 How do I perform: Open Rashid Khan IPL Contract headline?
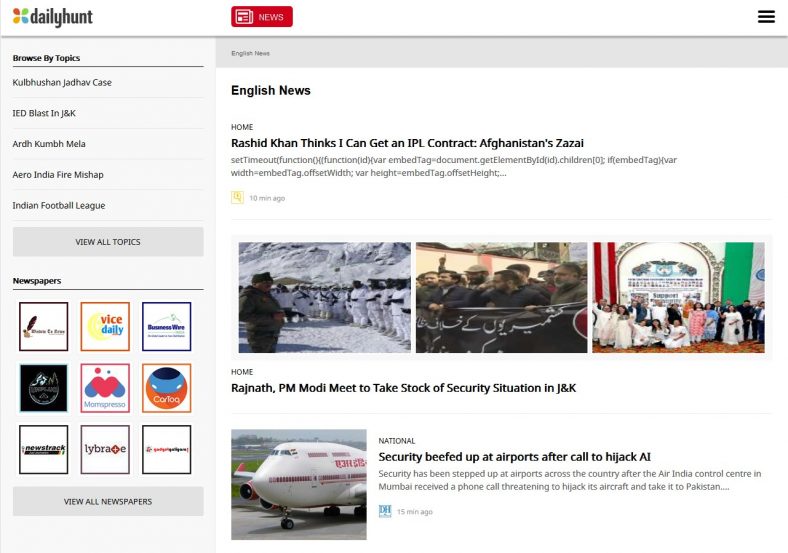[407, 143]
